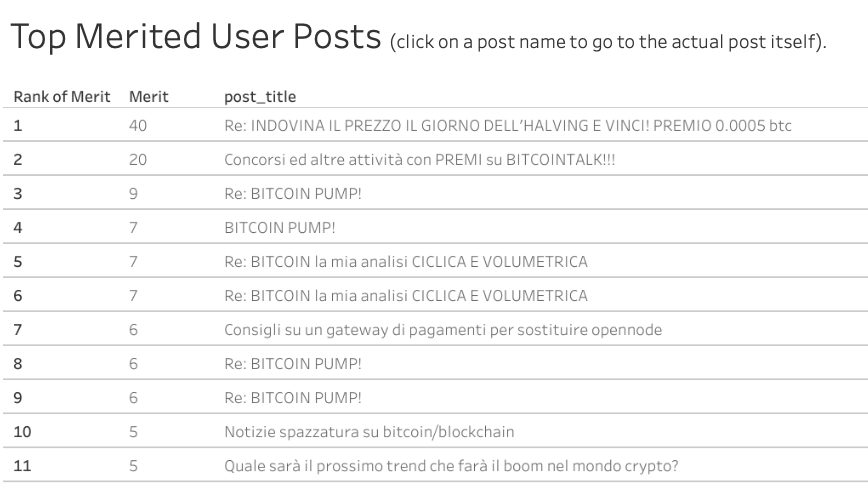Open Consigli su un gateway di pagamenti post
This screenshot has width=868, height=484.
[443, 330]
